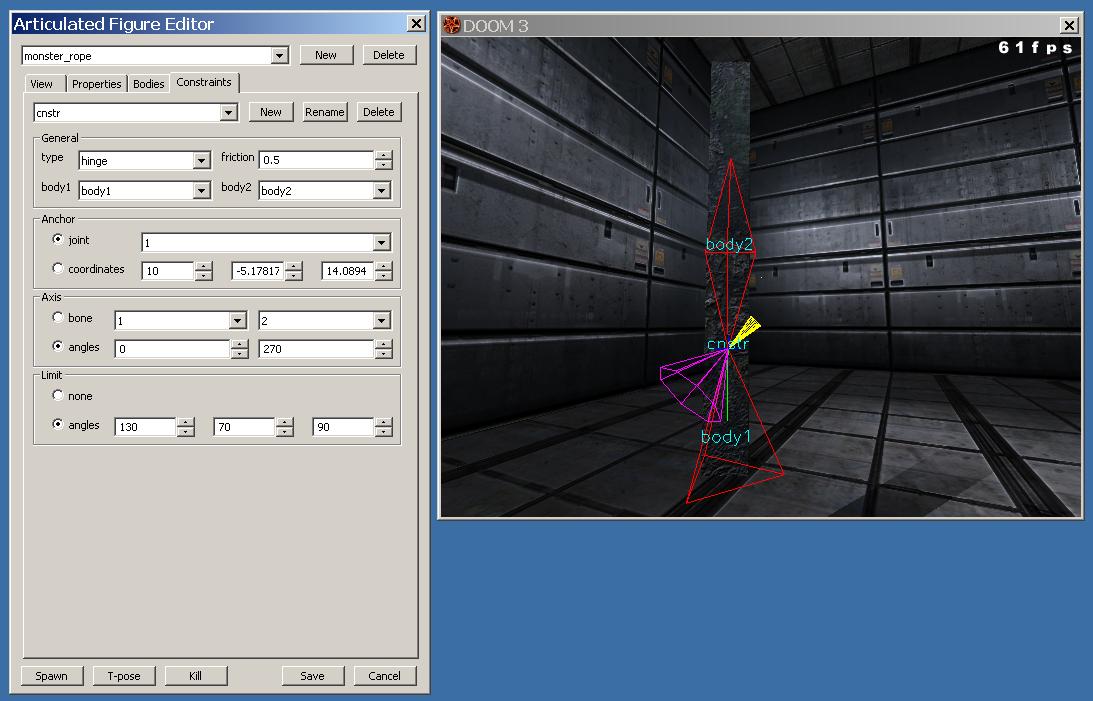
Task: Open the Axis second bone dropdown
Action: [381, 321]
